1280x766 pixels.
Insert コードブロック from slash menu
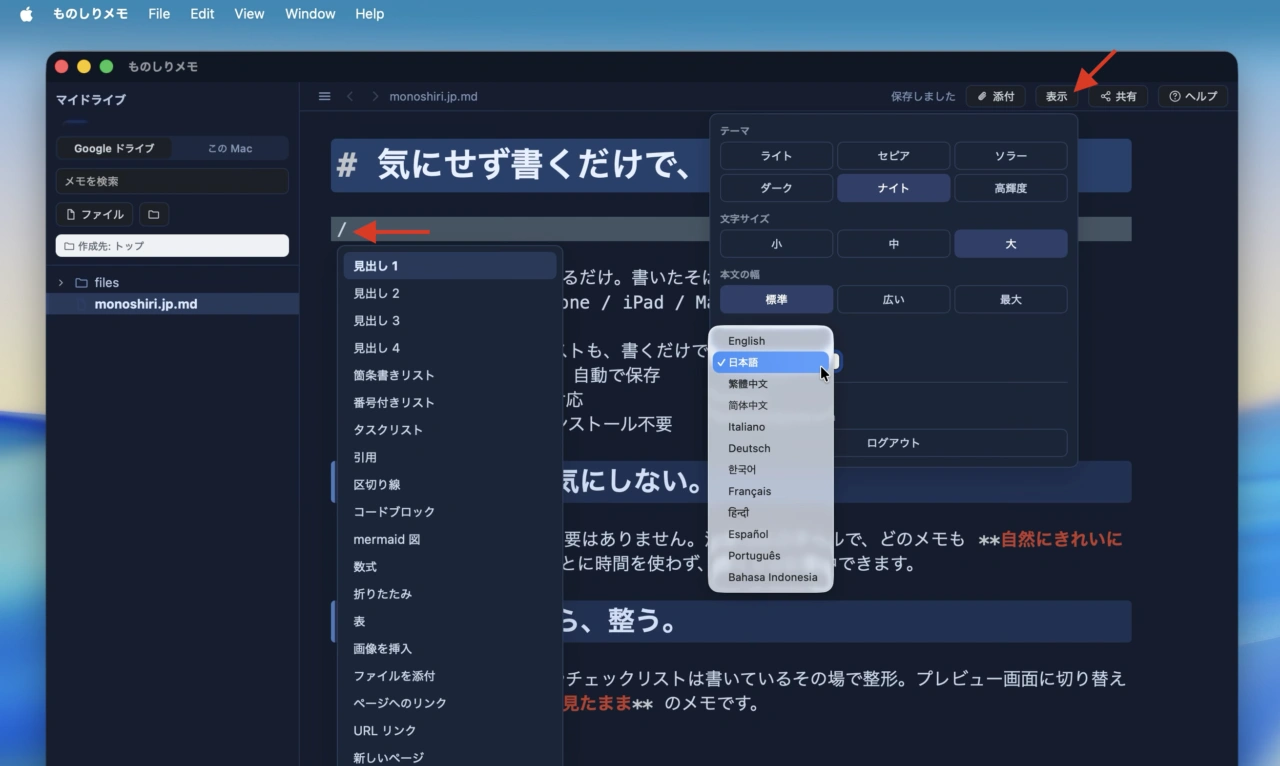pos(450,511)
